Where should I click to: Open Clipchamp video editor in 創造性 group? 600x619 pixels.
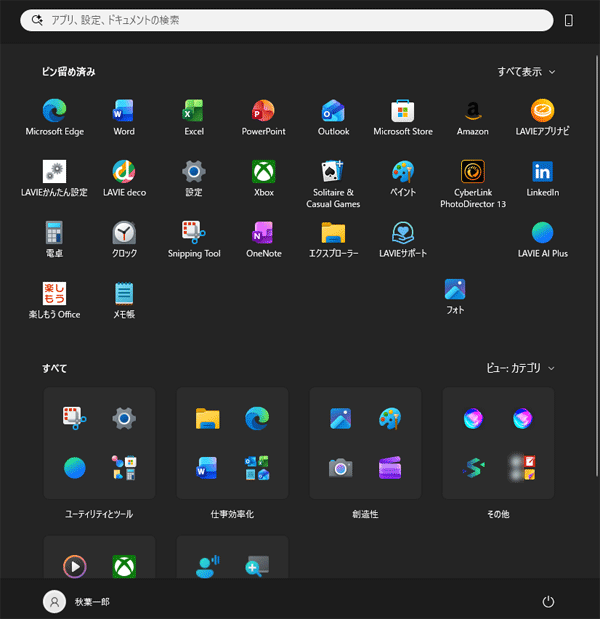390,468
